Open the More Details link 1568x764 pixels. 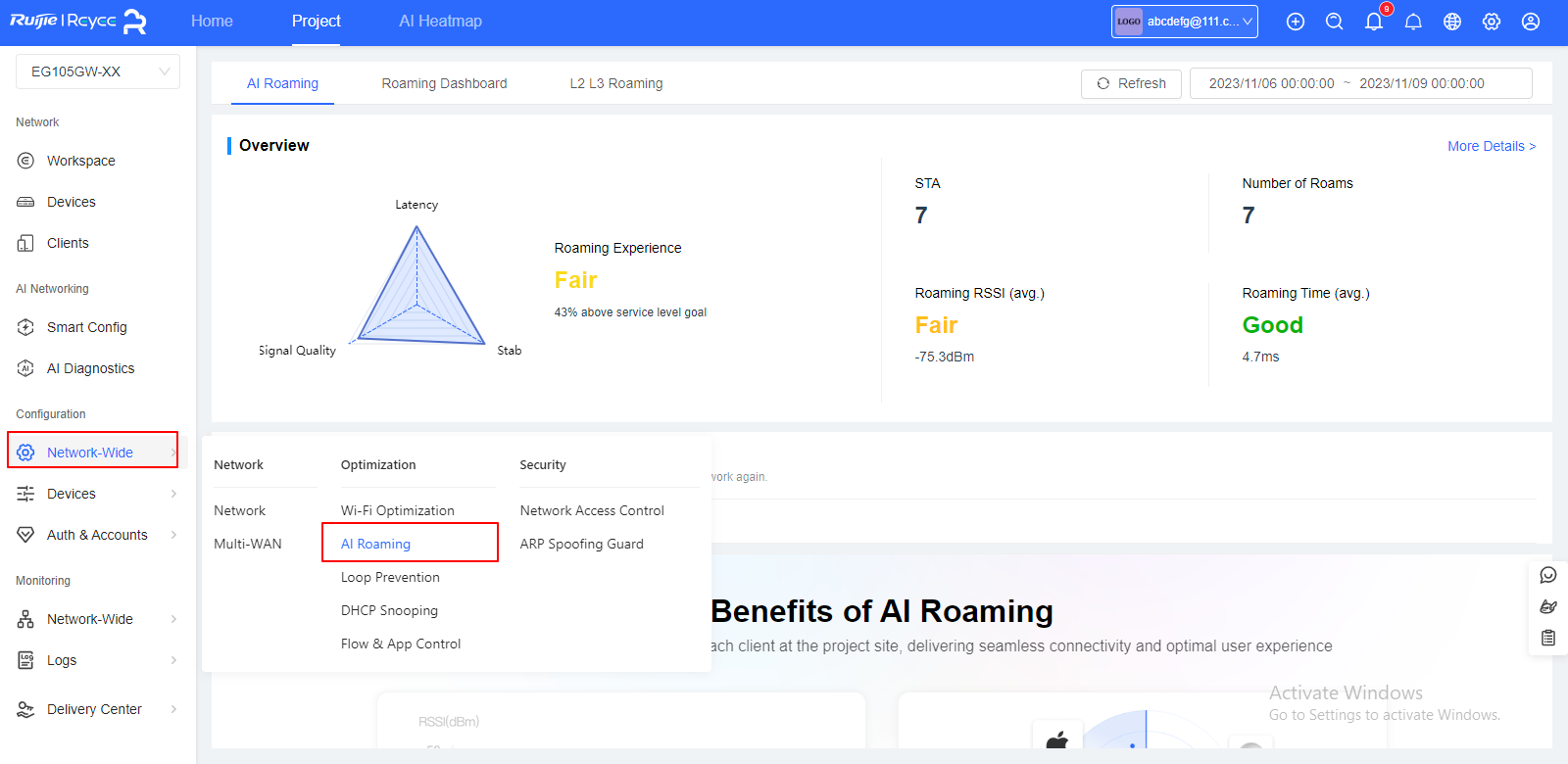tap(1491, 146)
